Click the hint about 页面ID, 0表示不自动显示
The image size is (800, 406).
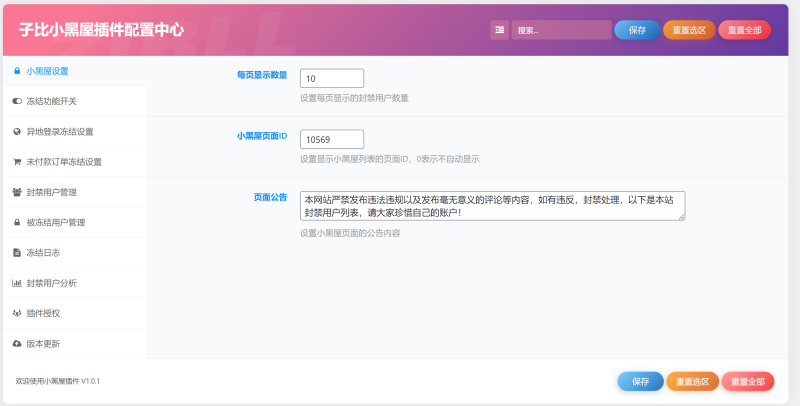(x=390, y=159)
